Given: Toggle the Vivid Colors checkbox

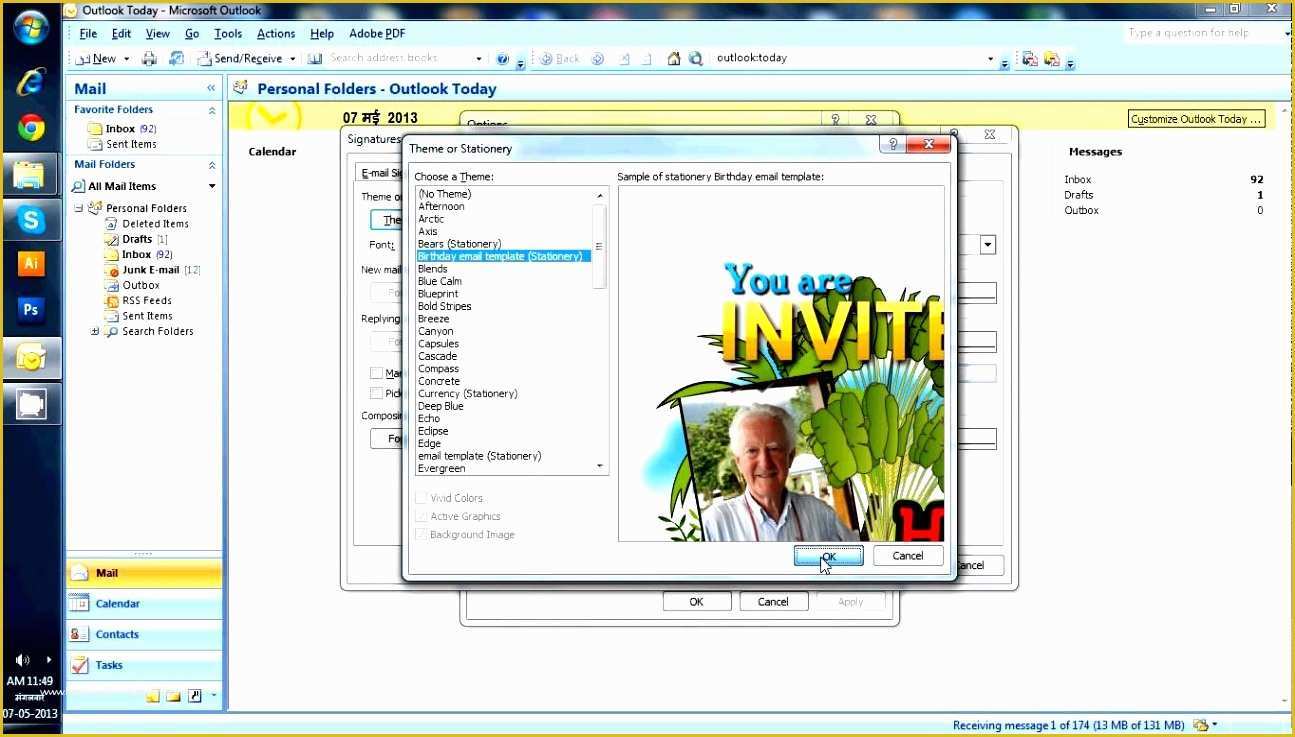Looking at the screenshot, I should [x=421, y=498].
